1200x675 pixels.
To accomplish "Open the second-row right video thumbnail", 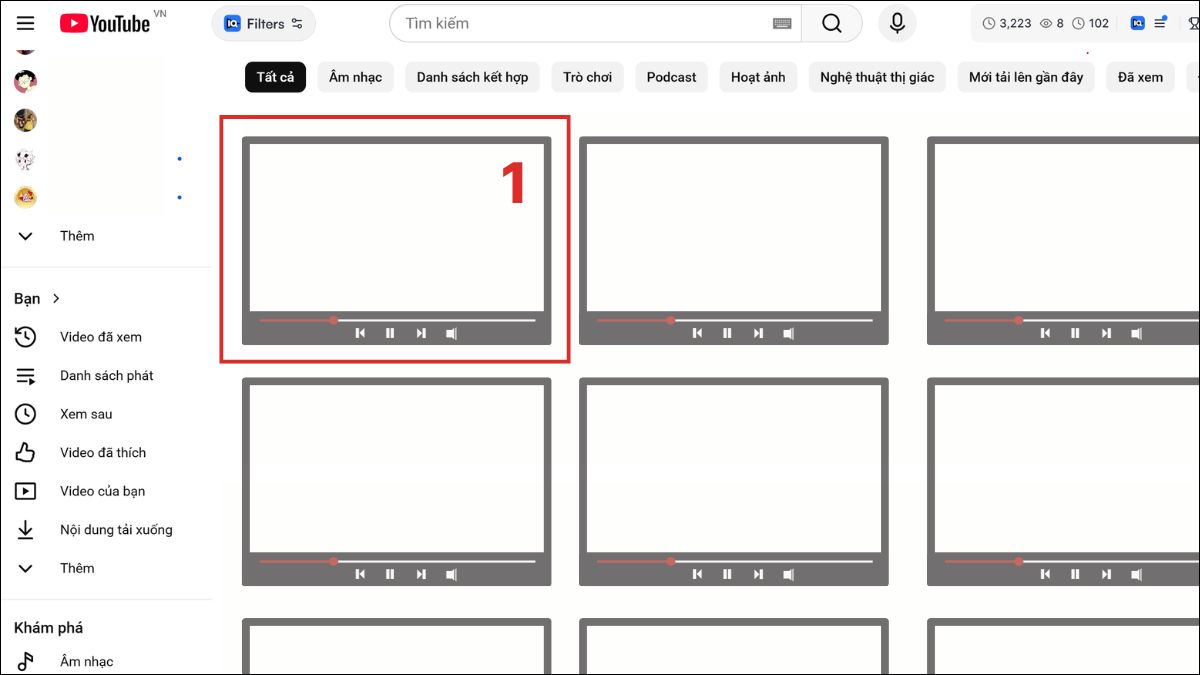I will [x=1063, y=482].
